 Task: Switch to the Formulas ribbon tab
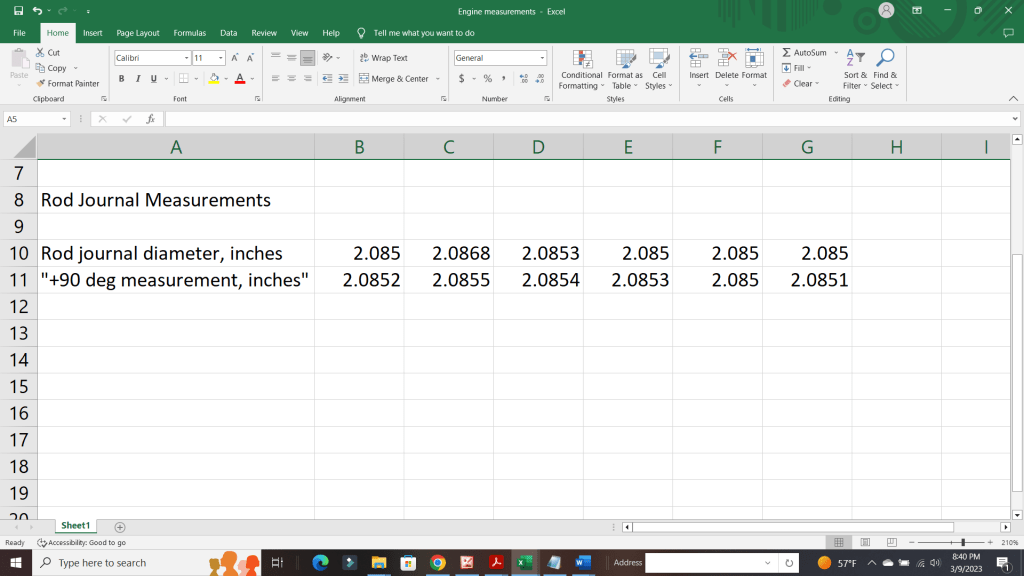point(189,33)
